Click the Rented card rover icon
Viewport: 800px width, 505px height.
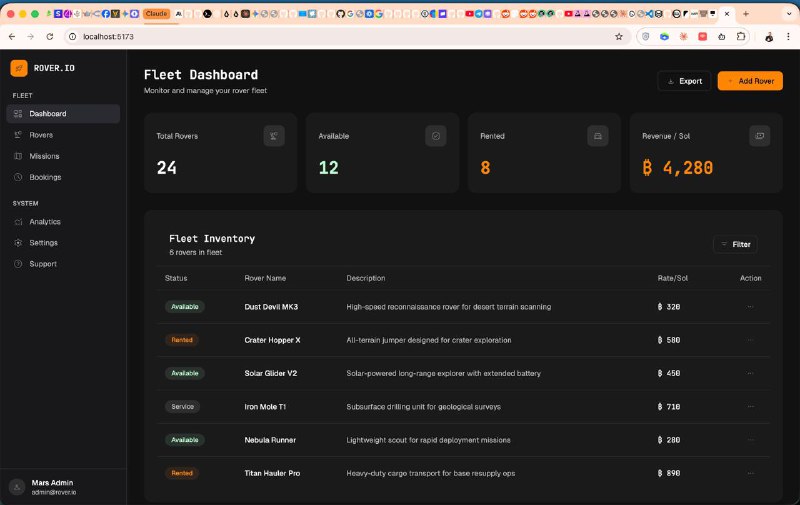coord(598,136)
